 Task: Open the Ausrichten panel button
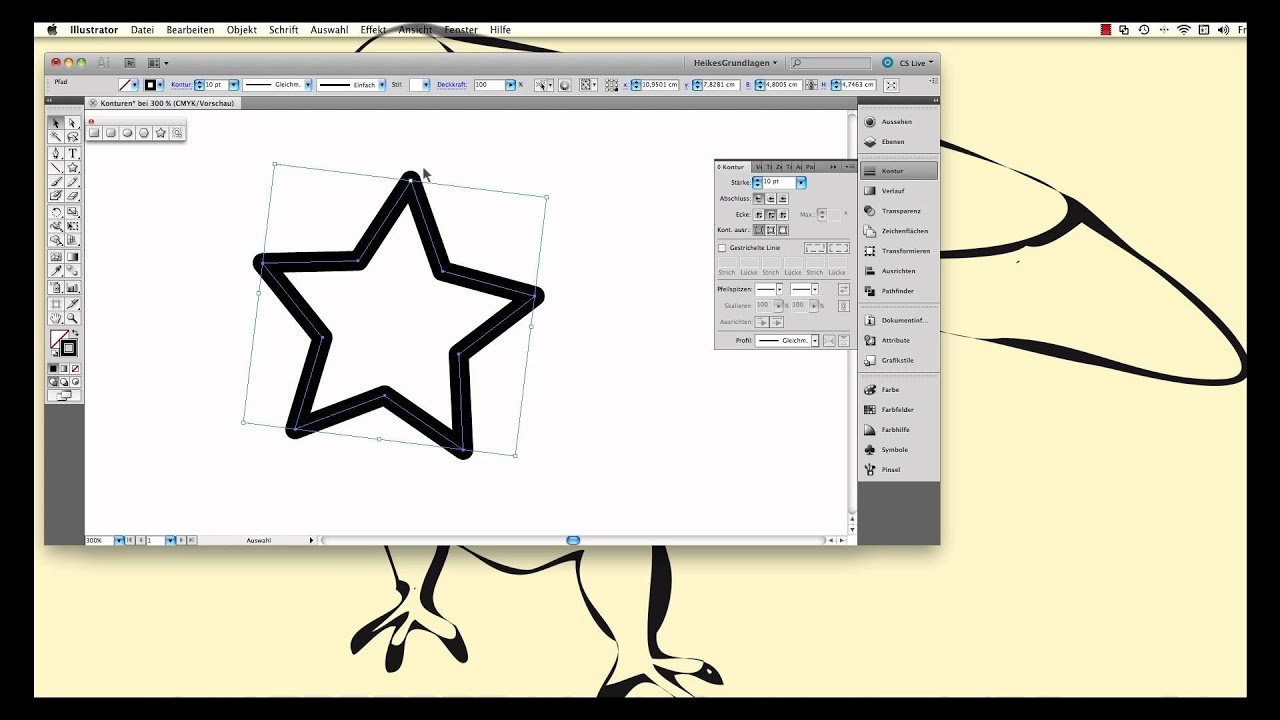pyautogui.click(x=899, y=271)
